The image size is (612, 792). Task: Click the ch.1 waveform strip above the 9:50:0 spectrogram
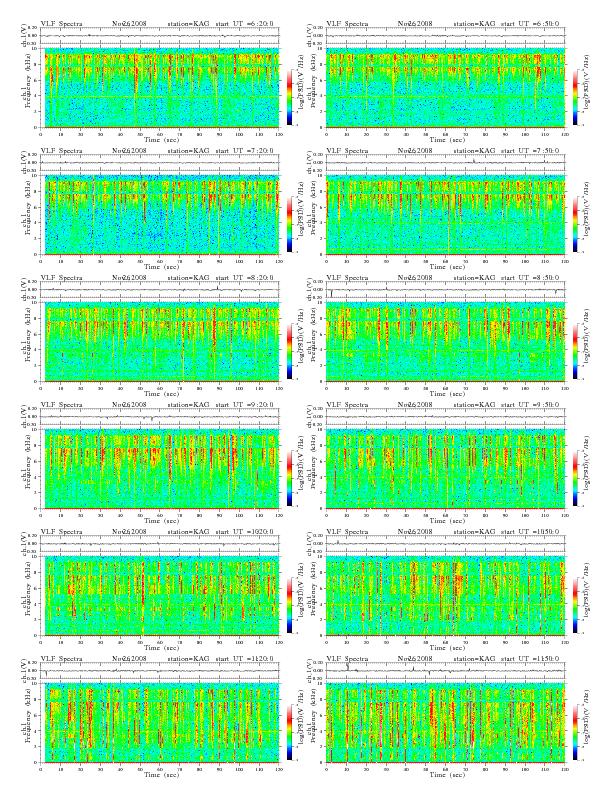click(x=445, y=417)
